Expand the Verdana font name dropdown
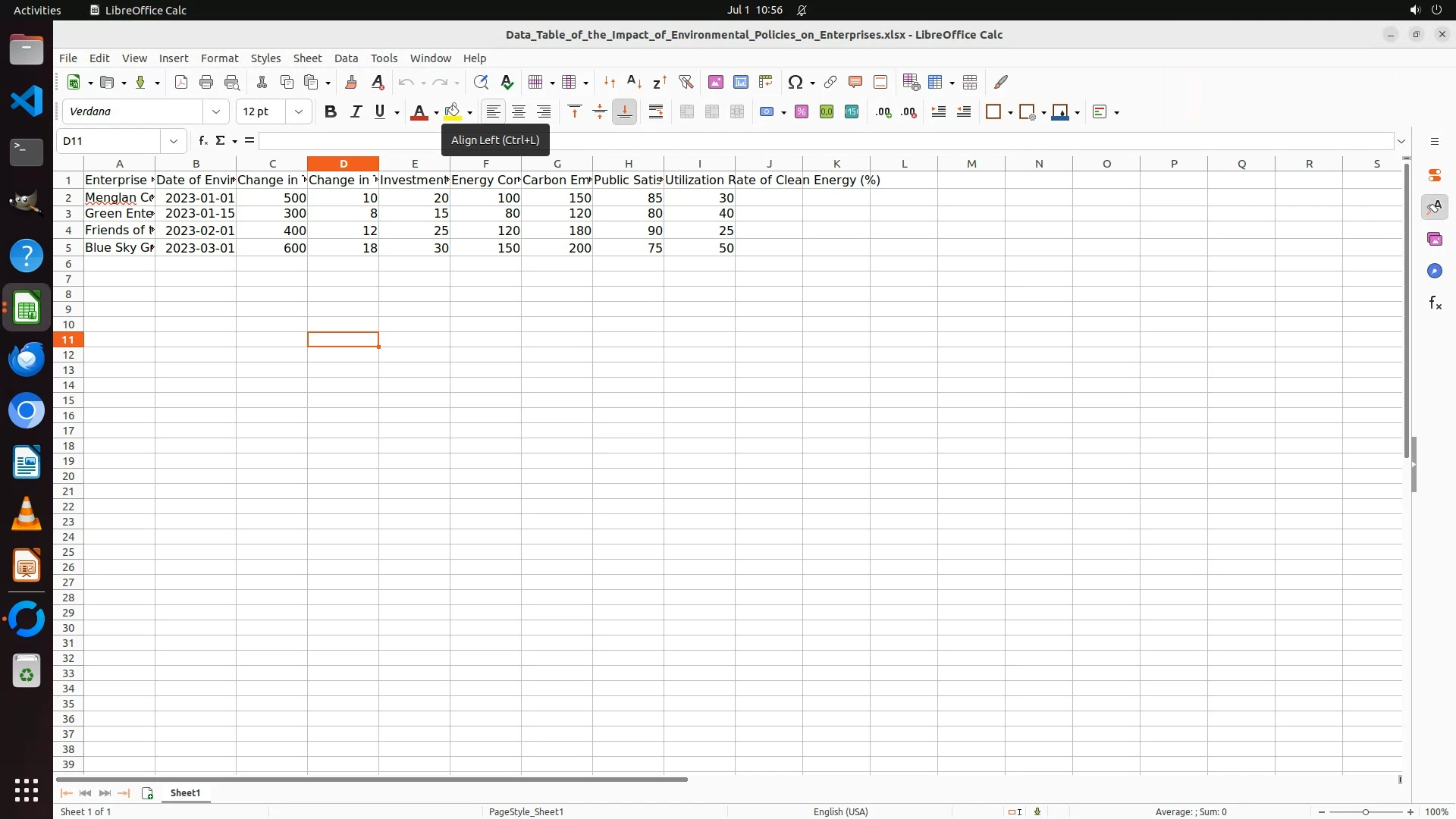The width and height of the screenshot is (1456, 819). [216, 112]
